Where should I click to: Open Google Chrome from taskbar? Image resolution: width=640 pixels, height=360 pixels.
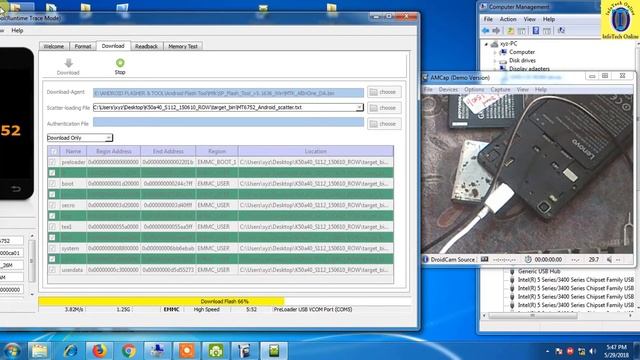(x=129, y=351)
